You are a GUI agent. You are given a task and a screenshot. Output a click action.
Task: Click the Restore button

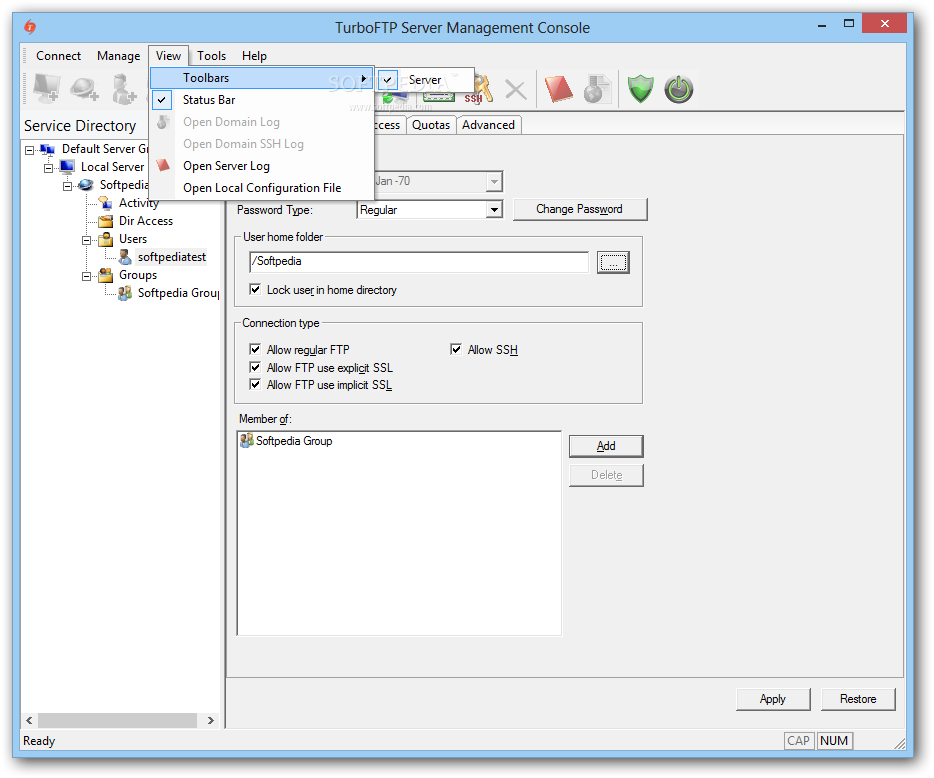(x=858, y=699)
